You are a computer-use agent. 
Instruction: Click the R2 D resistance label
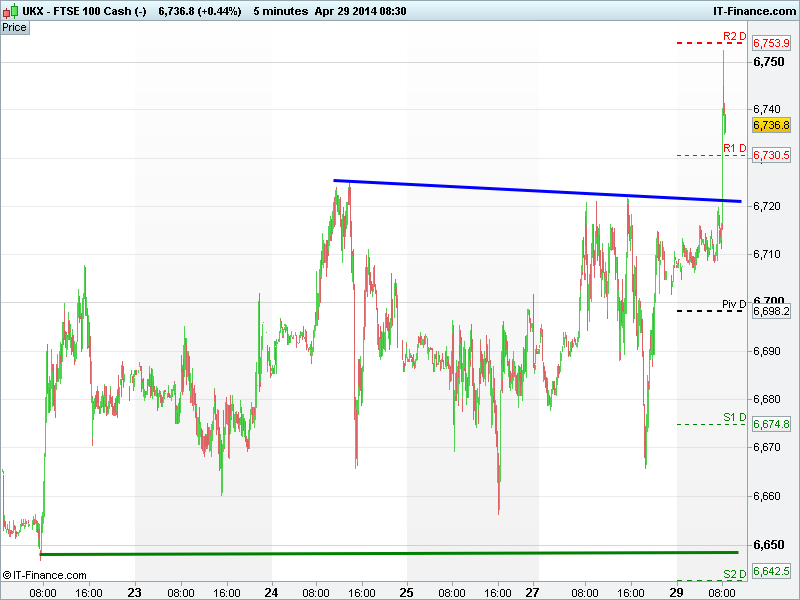tap(734, 36)
